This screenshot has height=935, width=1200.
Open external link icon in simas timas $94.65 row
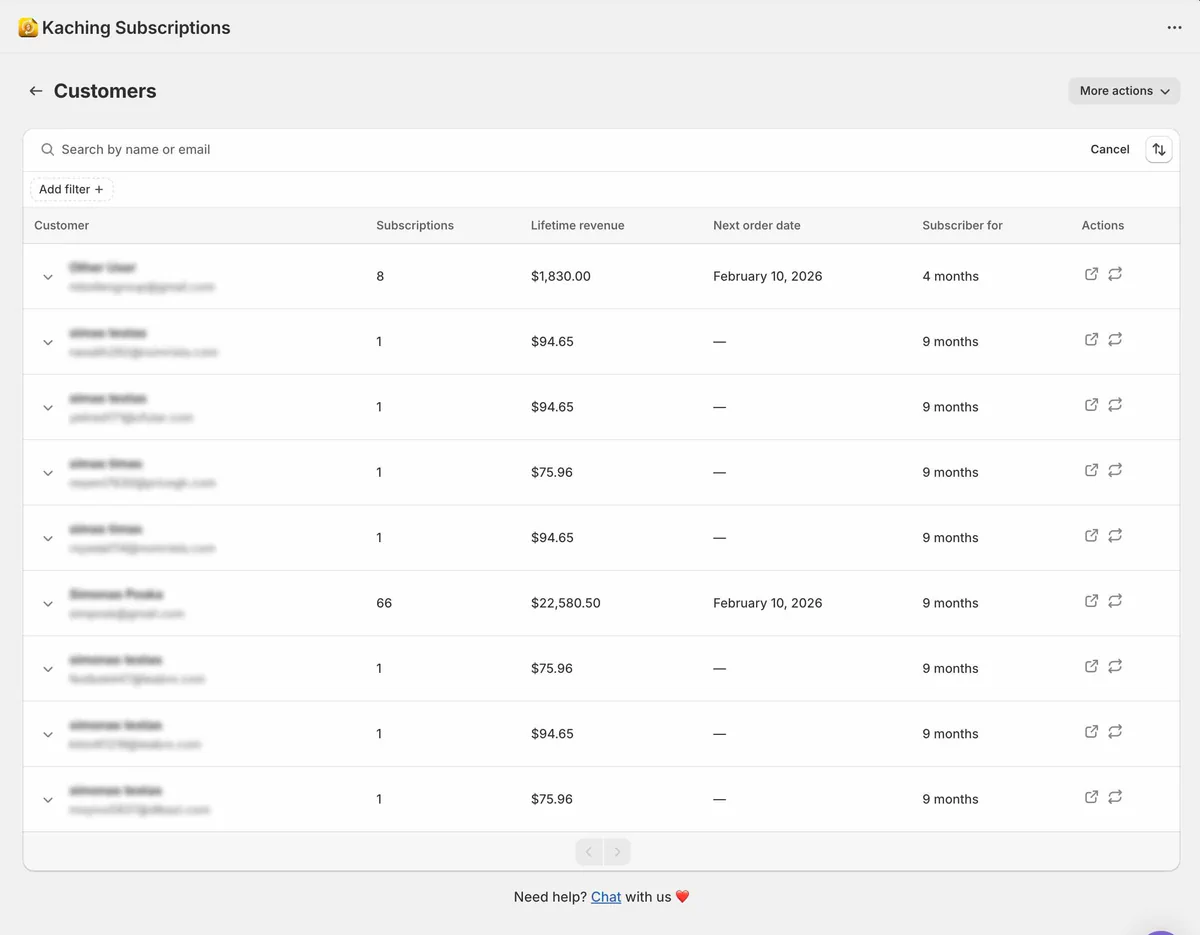(x=1092, y=536)
